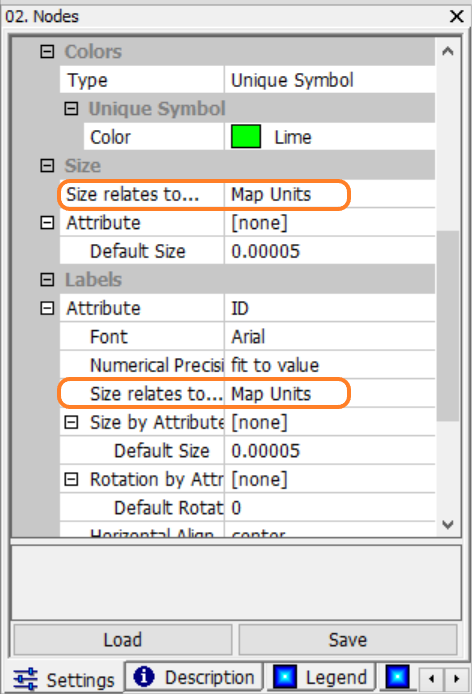The width and height of the screenshot is (472, 694).
Task: Collapse the Attribute ID group under Labels
Action: [47, 308]
